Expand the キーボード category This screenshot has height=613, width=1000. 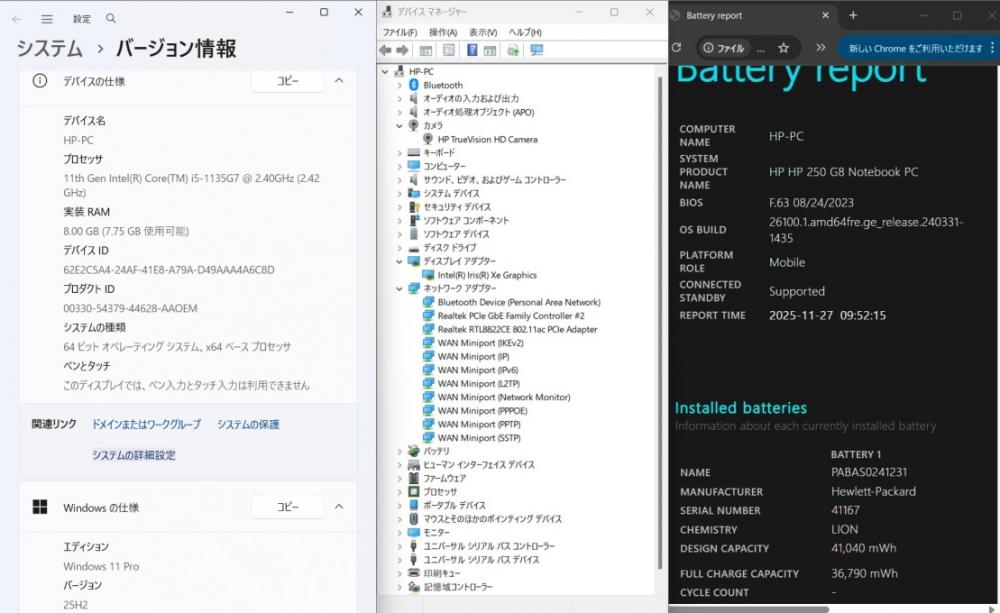pos(399,153)
